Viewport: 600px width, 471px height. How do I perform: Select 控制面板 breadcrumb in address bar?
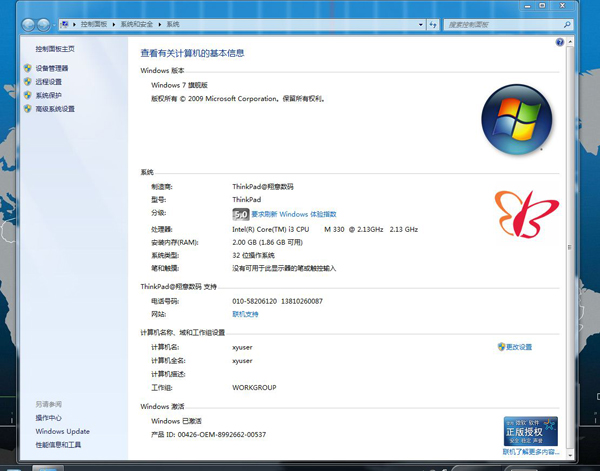point(94,24)
